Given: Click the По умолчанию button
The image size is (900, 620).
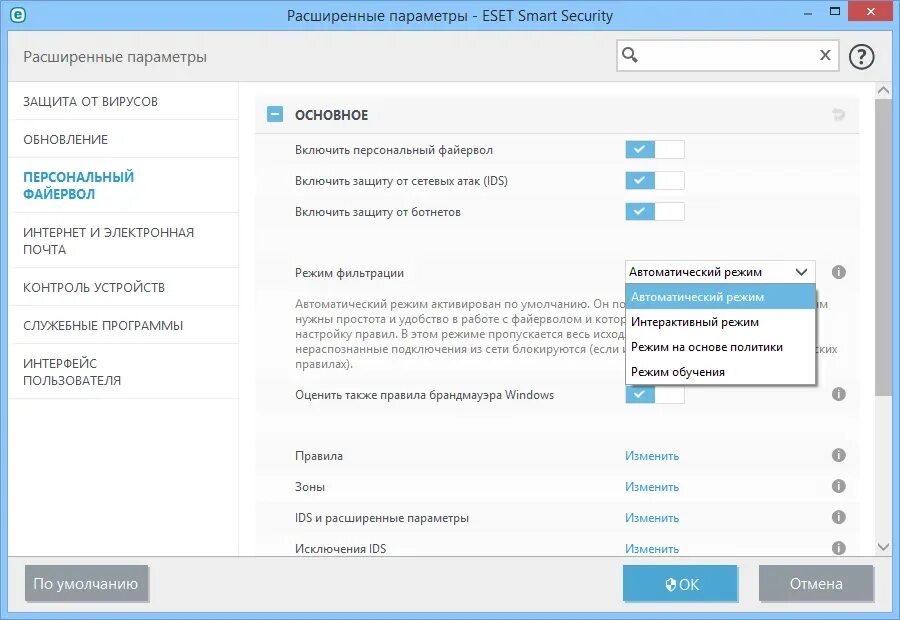Looking at the screenshot, I should pyautogui.click(x=86, y=584).
